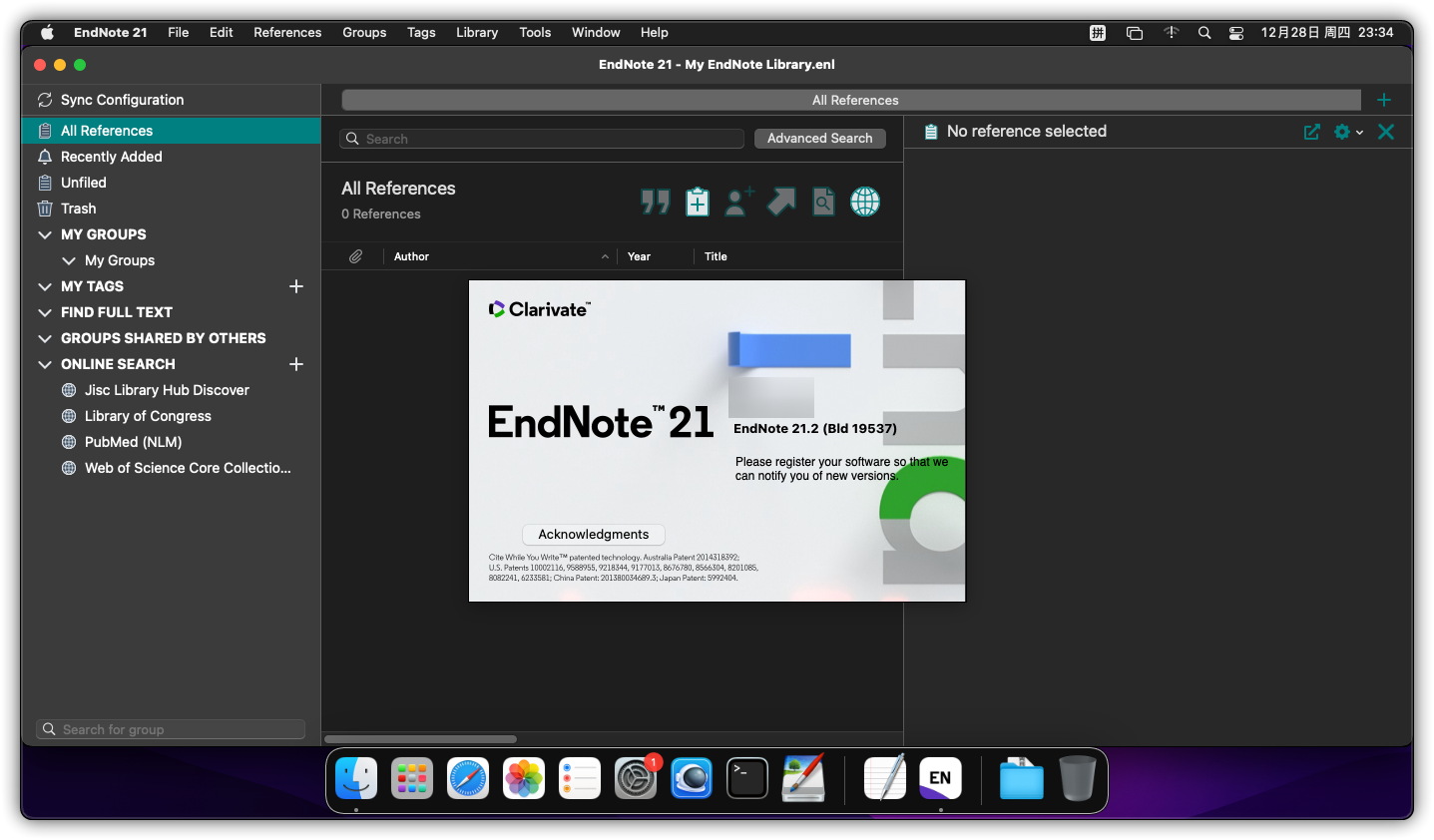The height and width of the screenshot is (840, 1434).
Task: Open Web of Science Core Collection search
Action: (x=188, y=468)
